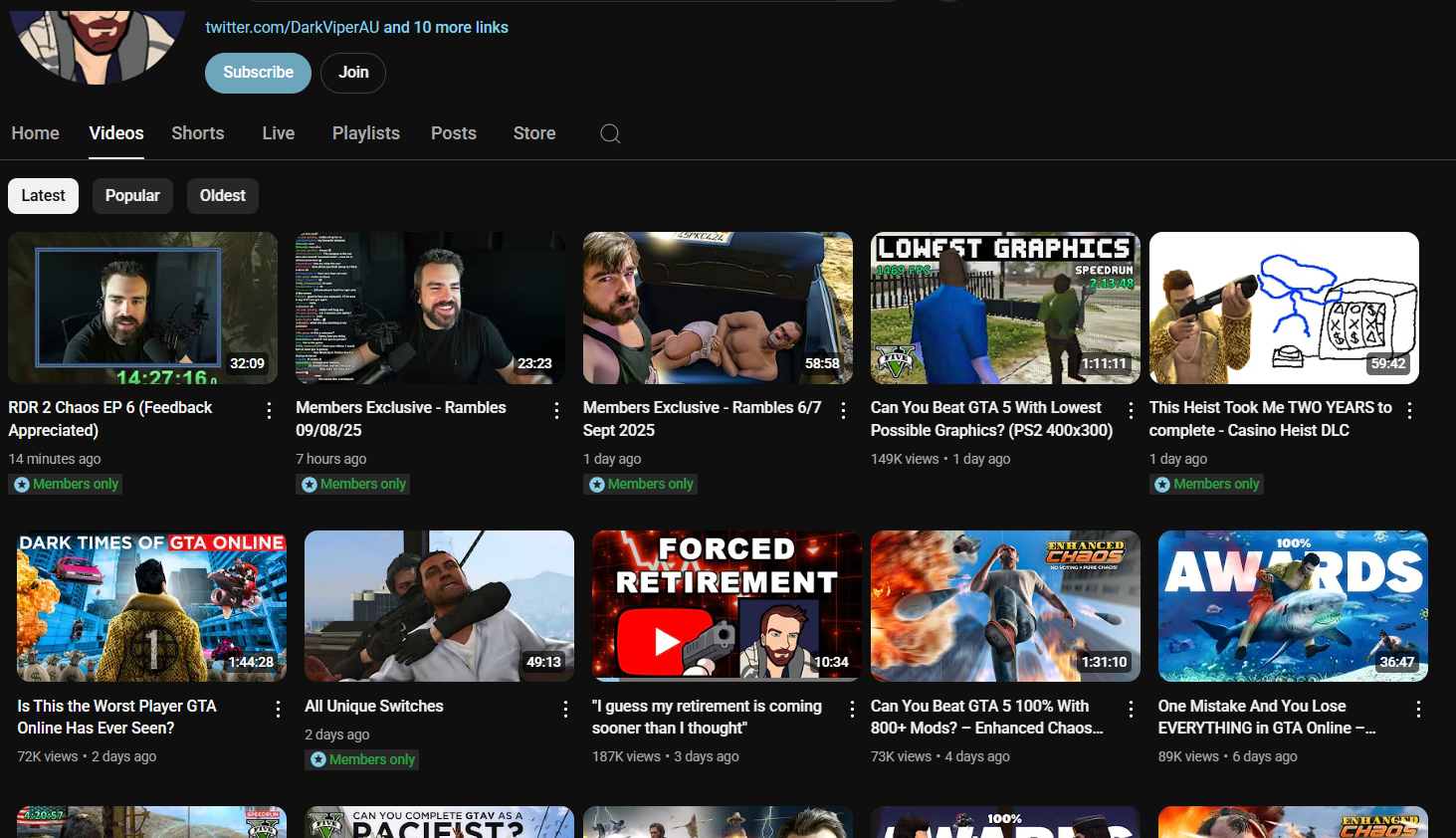Click '7 hours ago' upload time text

[331, 459]
